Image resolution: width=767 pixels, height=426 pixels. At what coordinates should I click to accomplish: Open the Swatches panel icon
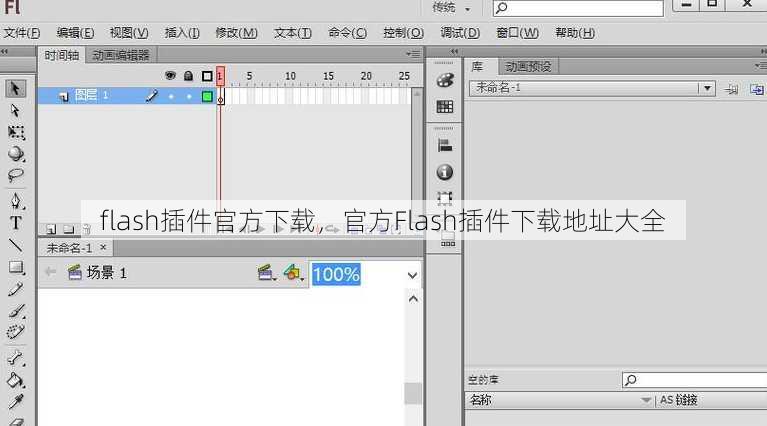click(x=445, y=107)
